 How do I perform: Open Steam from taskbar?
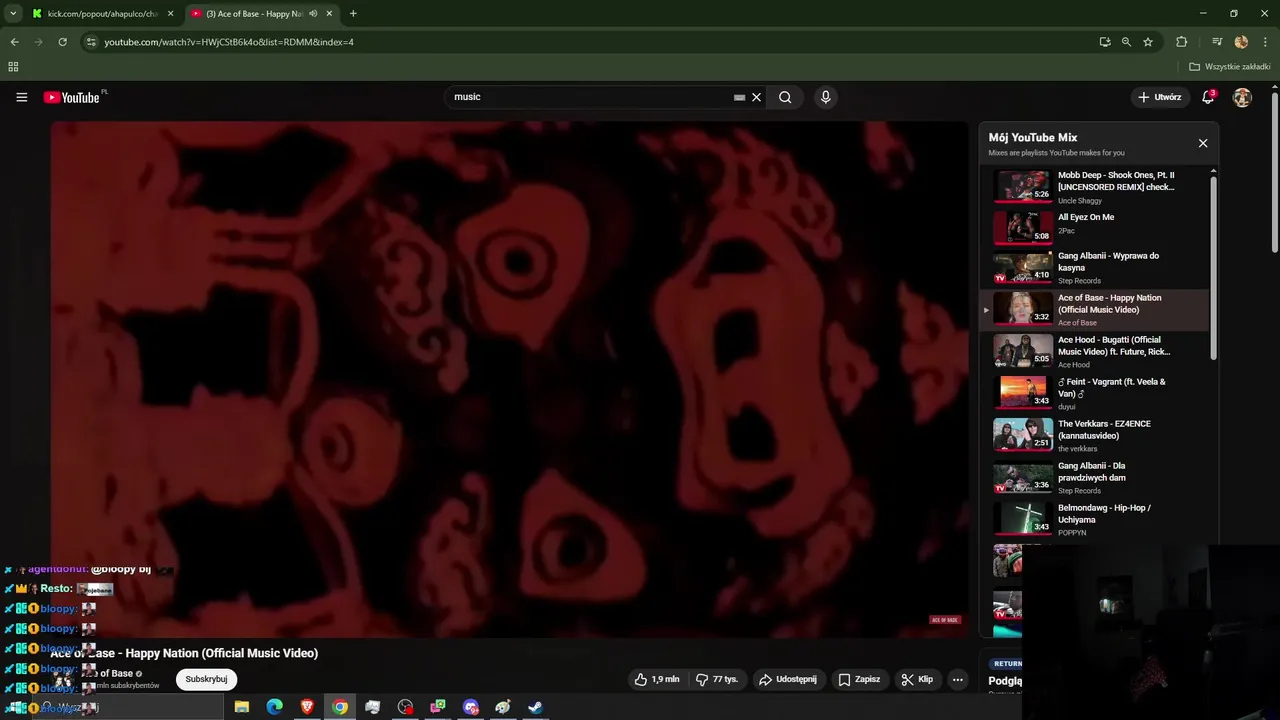(536, 707)
